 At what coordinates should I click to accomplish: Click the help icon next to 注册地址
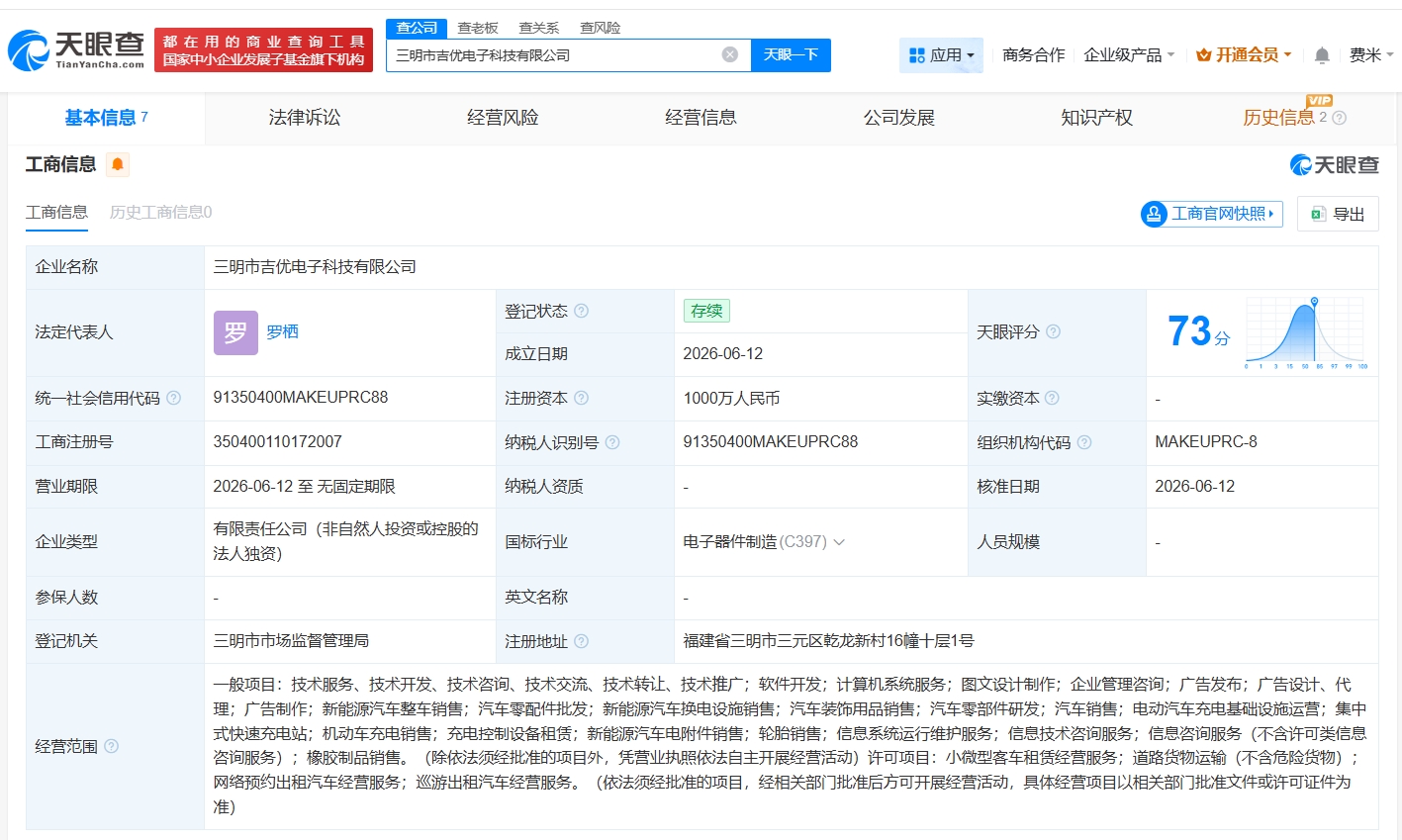[582, 641]
